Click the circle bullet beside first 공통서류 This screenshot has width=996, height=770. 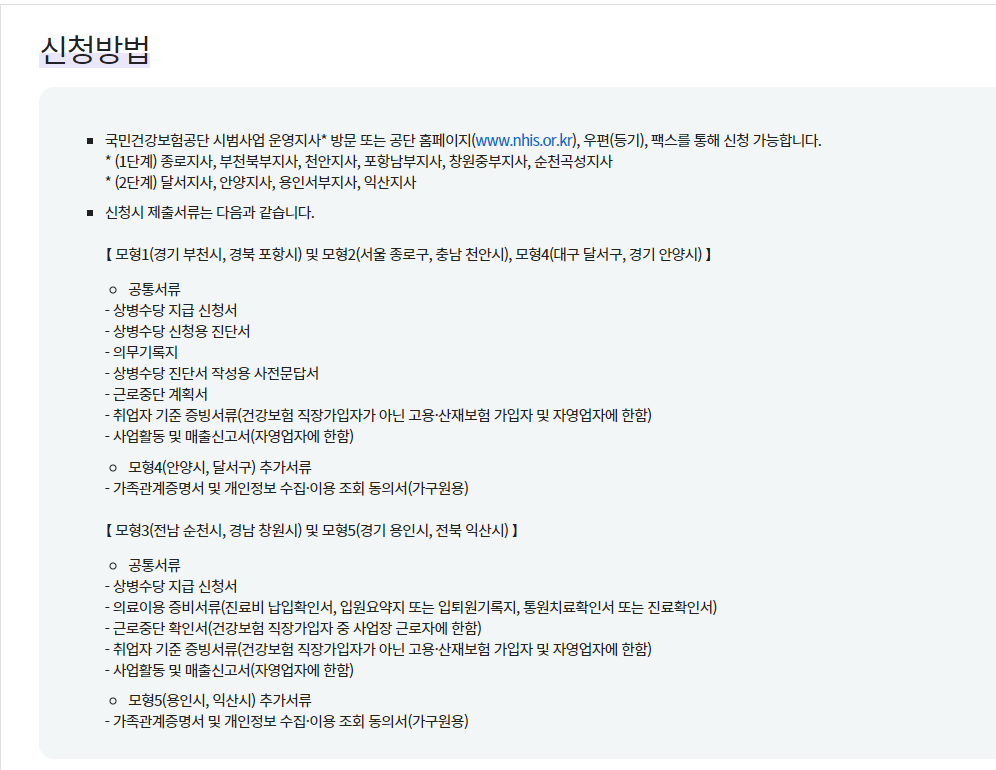click(113, 290)
